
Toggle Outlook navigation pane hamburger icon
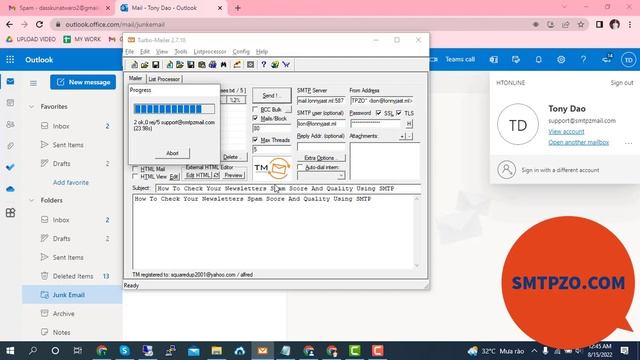coord(33,83)
